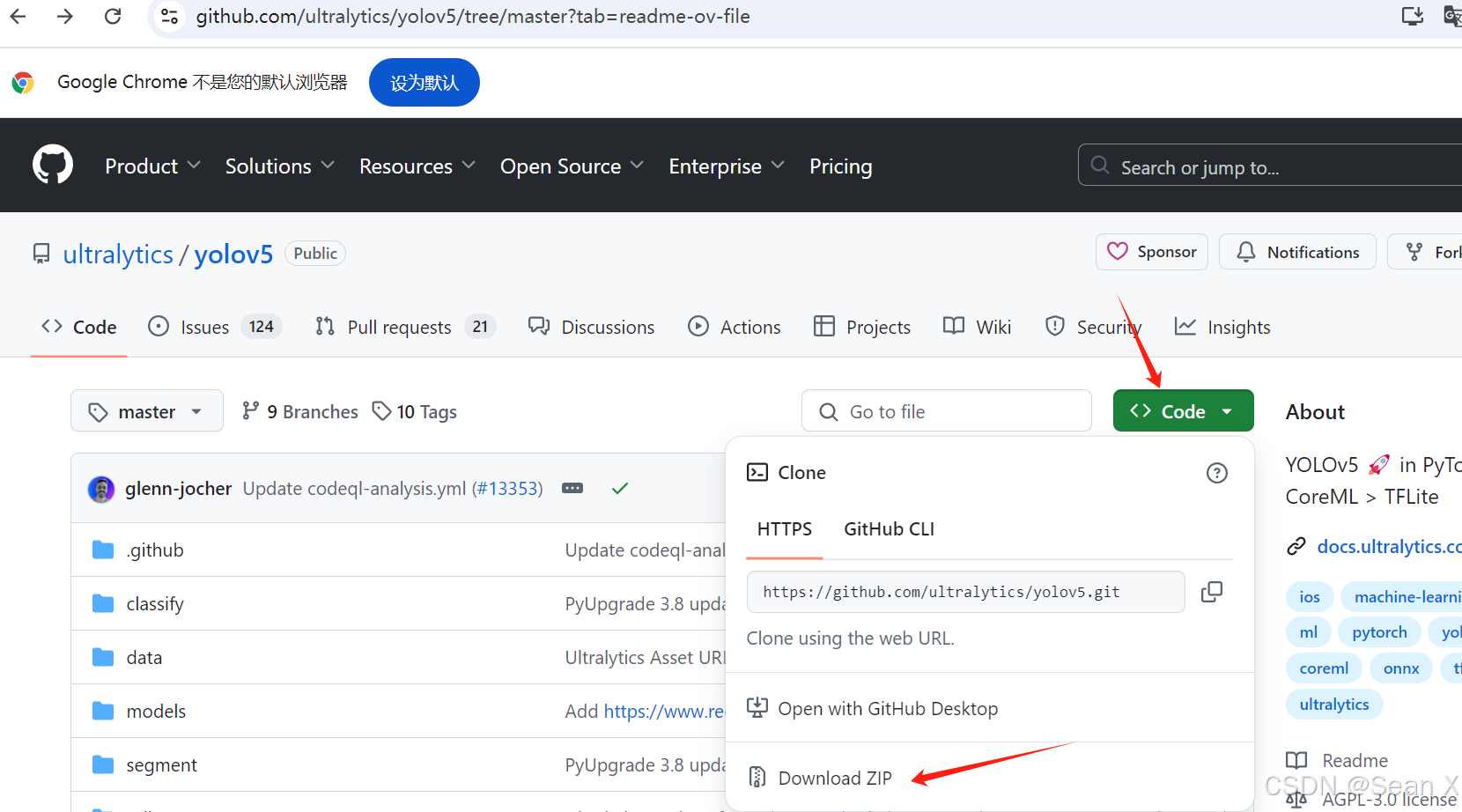Open docs.ultralytics.com link
The height and width of the screenshot is (812, 1462).
(x=1389, y=546)
